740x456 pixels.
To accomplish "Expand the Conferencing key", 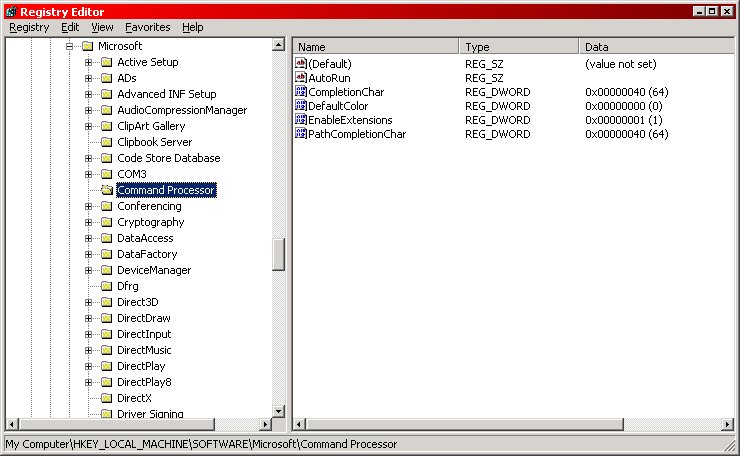I will pyautogui.click(x=88, y=206).
